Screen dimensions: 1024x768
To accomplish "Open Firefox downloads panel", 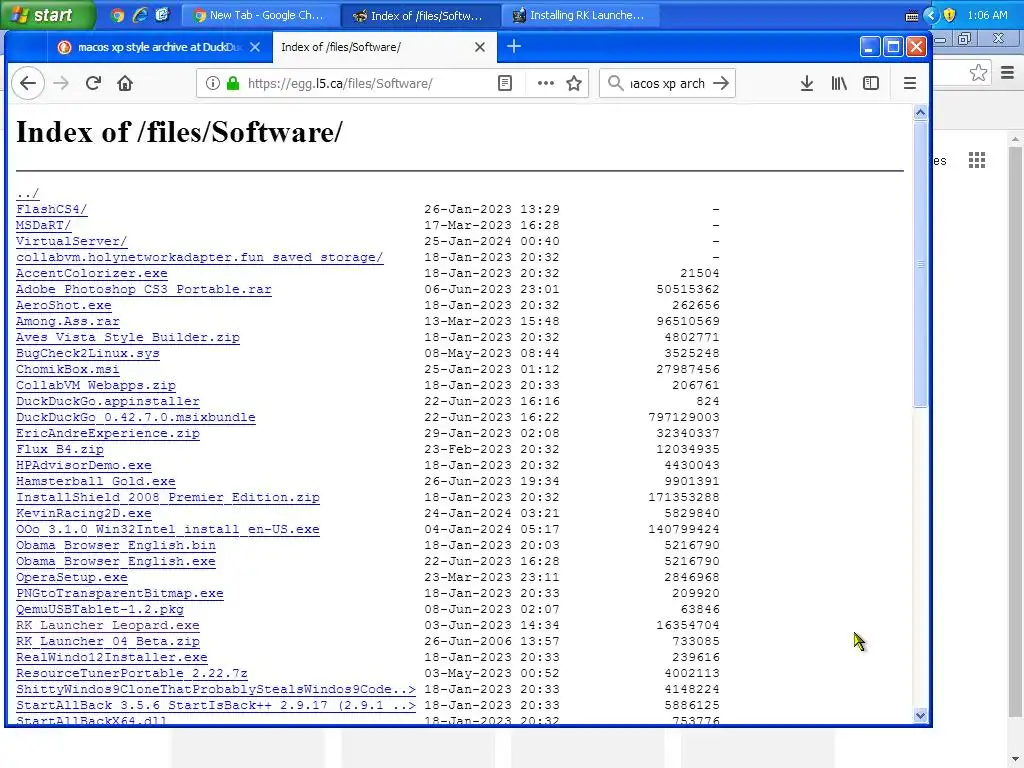I will [807, 83].
